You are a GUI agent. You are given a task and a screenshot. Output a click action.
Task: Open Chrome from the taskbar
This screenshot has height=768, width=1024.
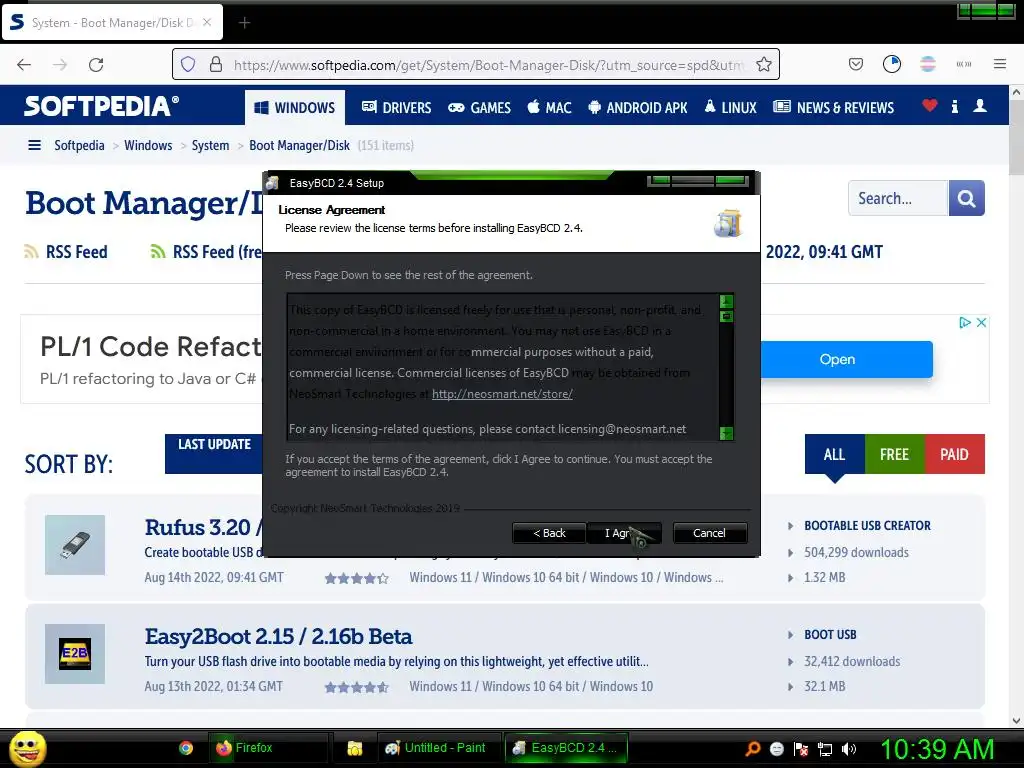pyautogui.click(x=186, y=748)
